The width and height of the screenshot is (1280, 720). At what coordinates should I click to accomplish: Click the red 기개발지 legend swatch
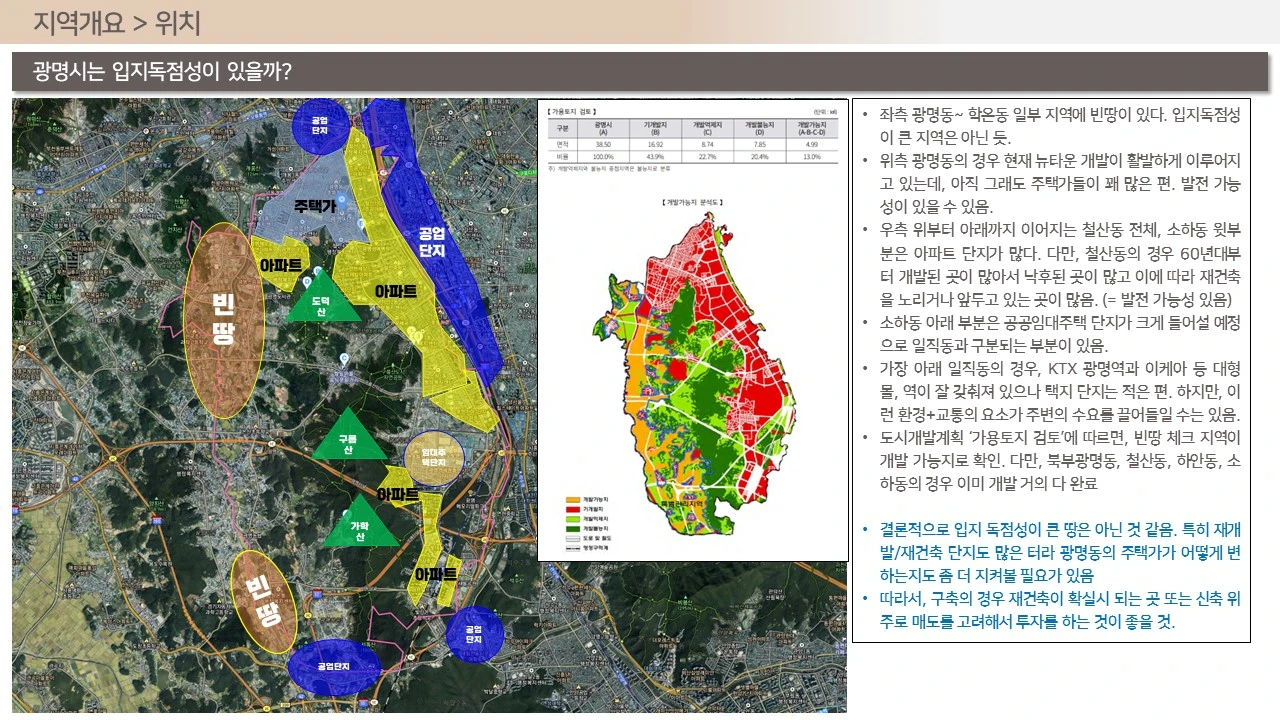[572, 509]
